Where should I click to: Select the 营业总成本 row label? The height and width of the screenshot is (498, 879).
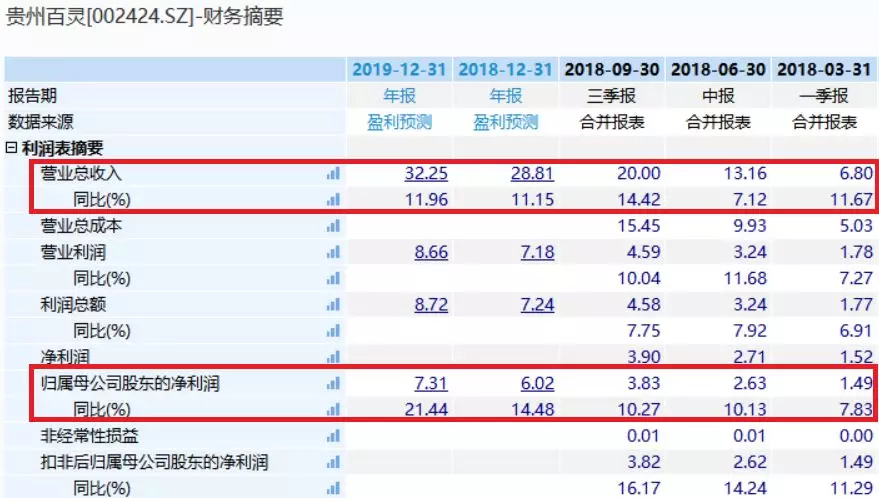81,226
